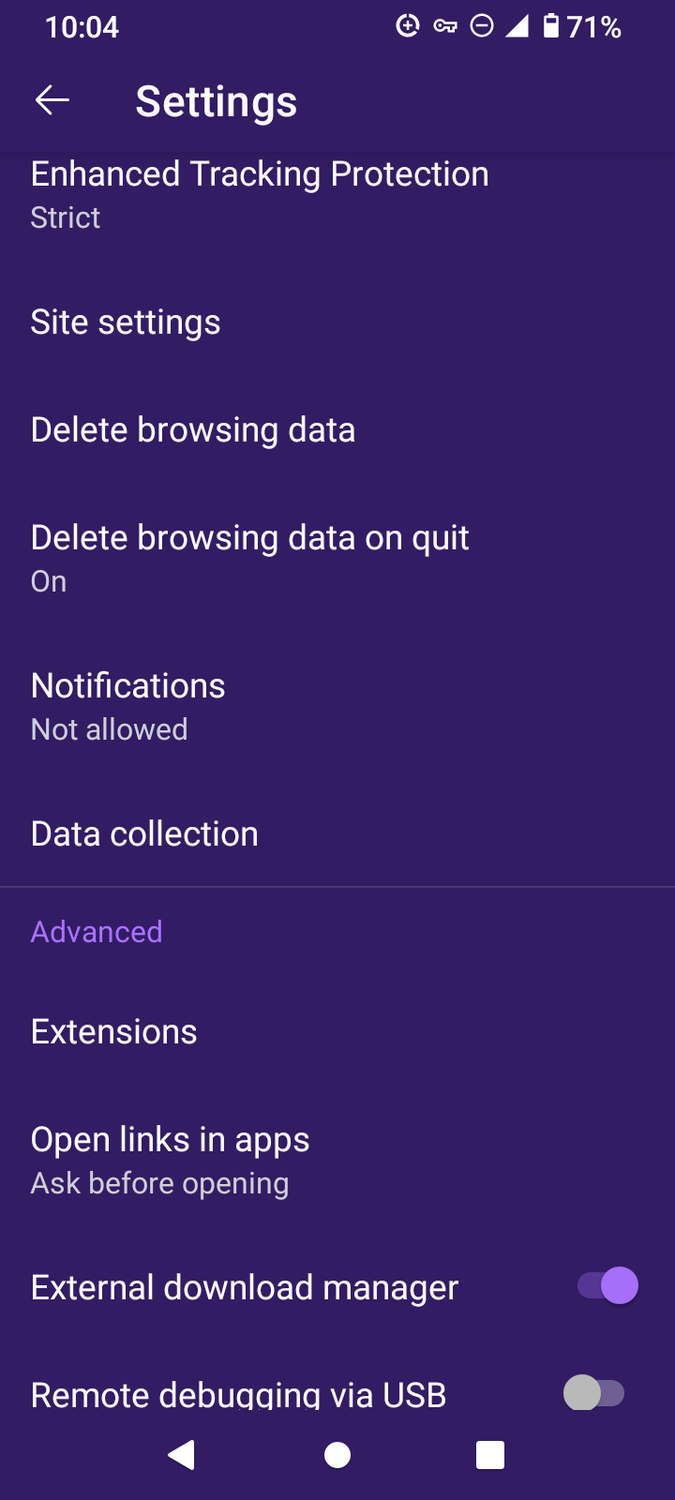This screenshot has height=1500, width=675.
Task: Tap the data saver status icon
Action: point(407,26)
